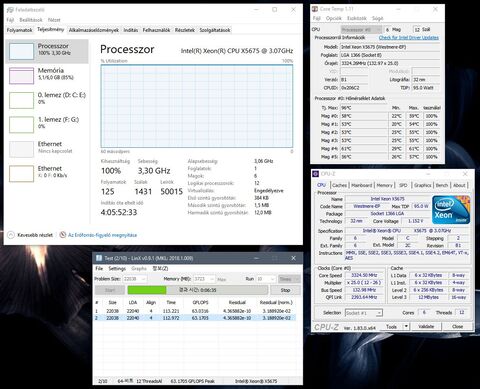Open the Indítás tab in Task Manager
This screenshot has height=389, width=480.
(131, 30)
